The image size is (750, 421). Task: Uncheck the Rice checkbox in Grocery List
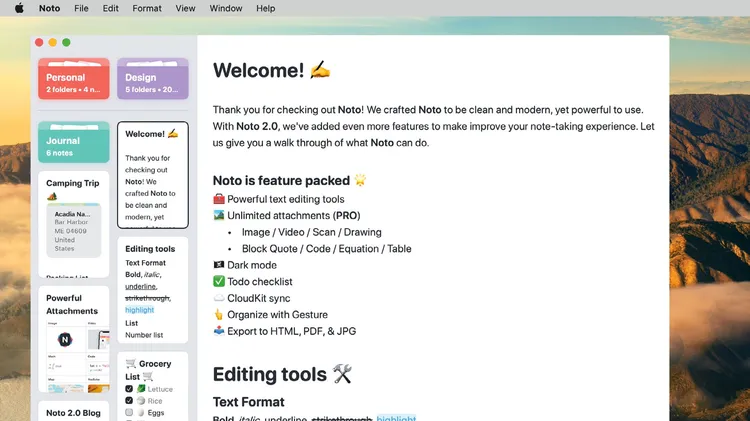click(129, 400)
